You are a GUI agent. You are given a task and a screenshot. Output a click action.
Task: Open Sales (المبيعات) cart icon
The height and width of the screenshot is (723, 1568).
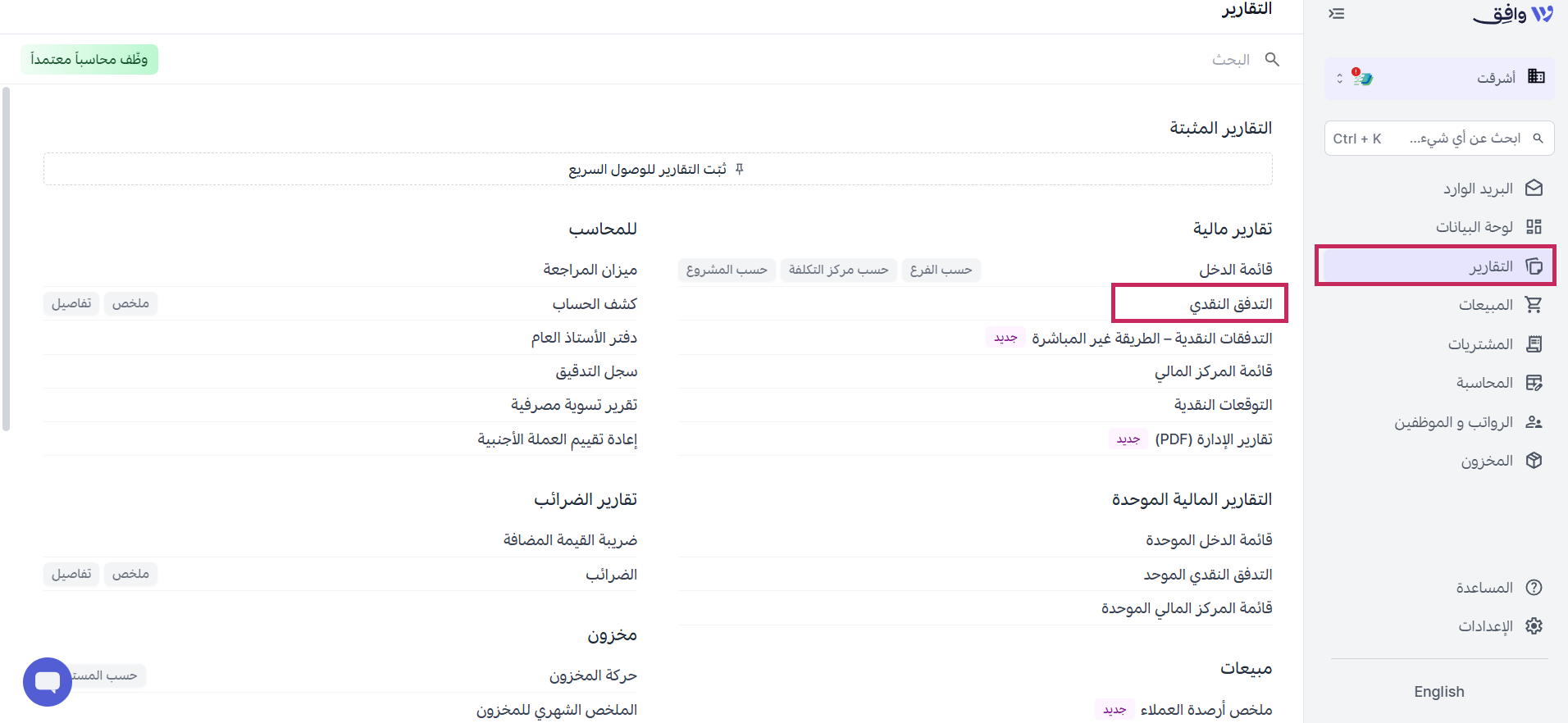(x=1534, y=305)
